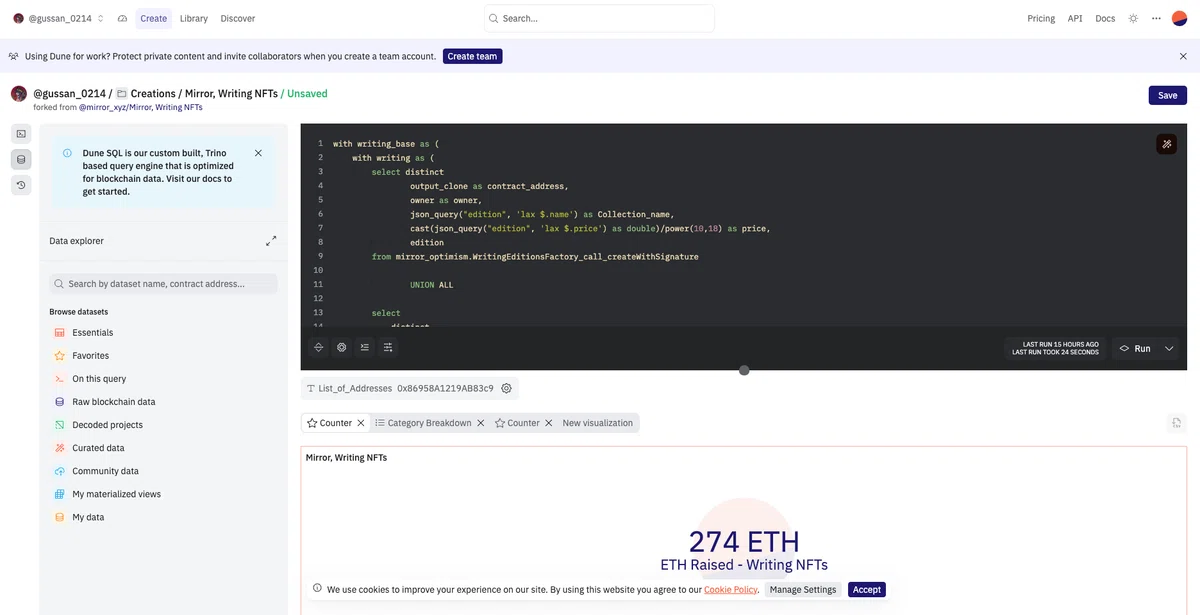Click the dashboard gauge icon in navbar
This screenshot has height=615, width=1200.
[122, 18]
